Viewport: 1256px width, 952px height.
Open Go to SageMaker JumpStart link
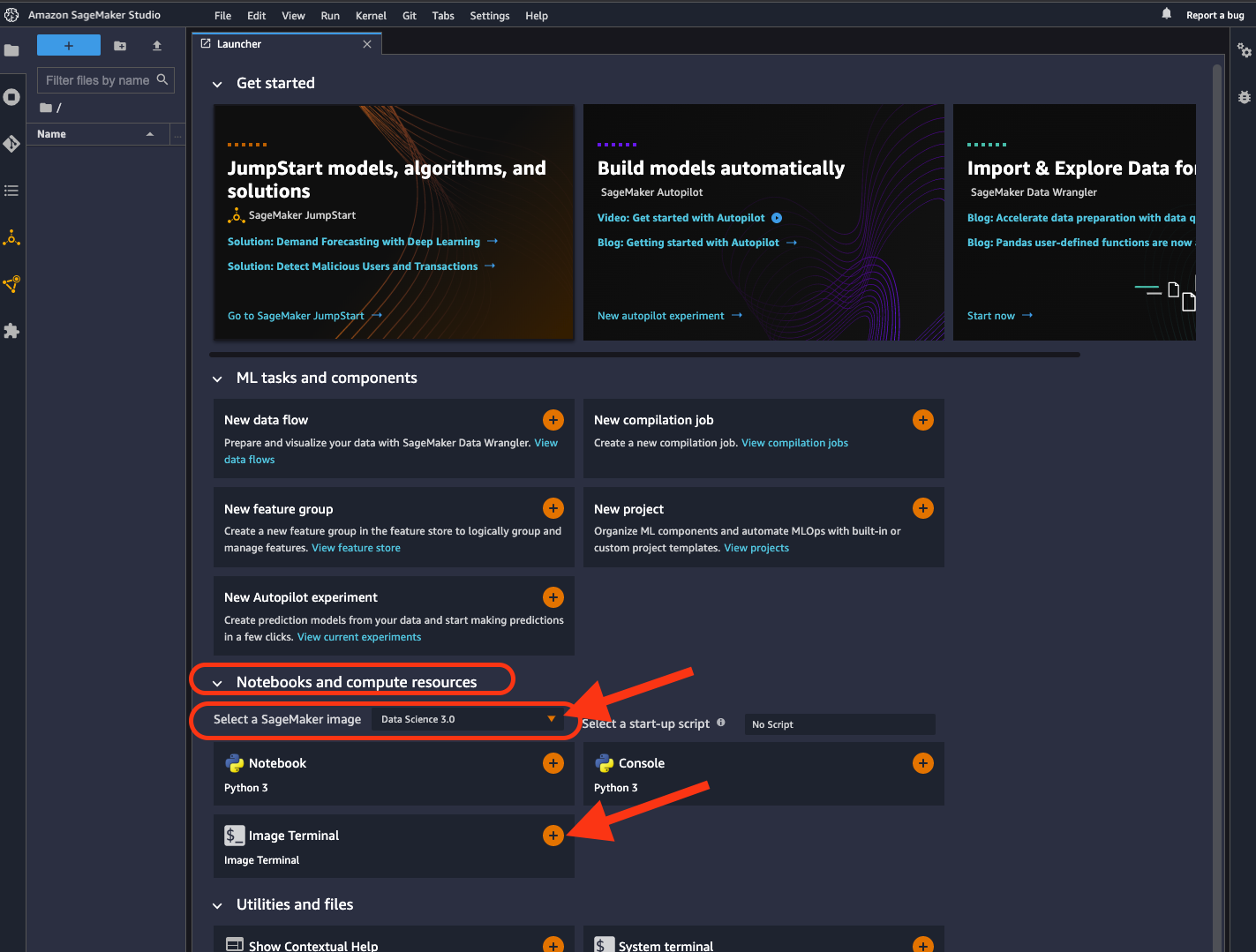(x=305, y=316)
